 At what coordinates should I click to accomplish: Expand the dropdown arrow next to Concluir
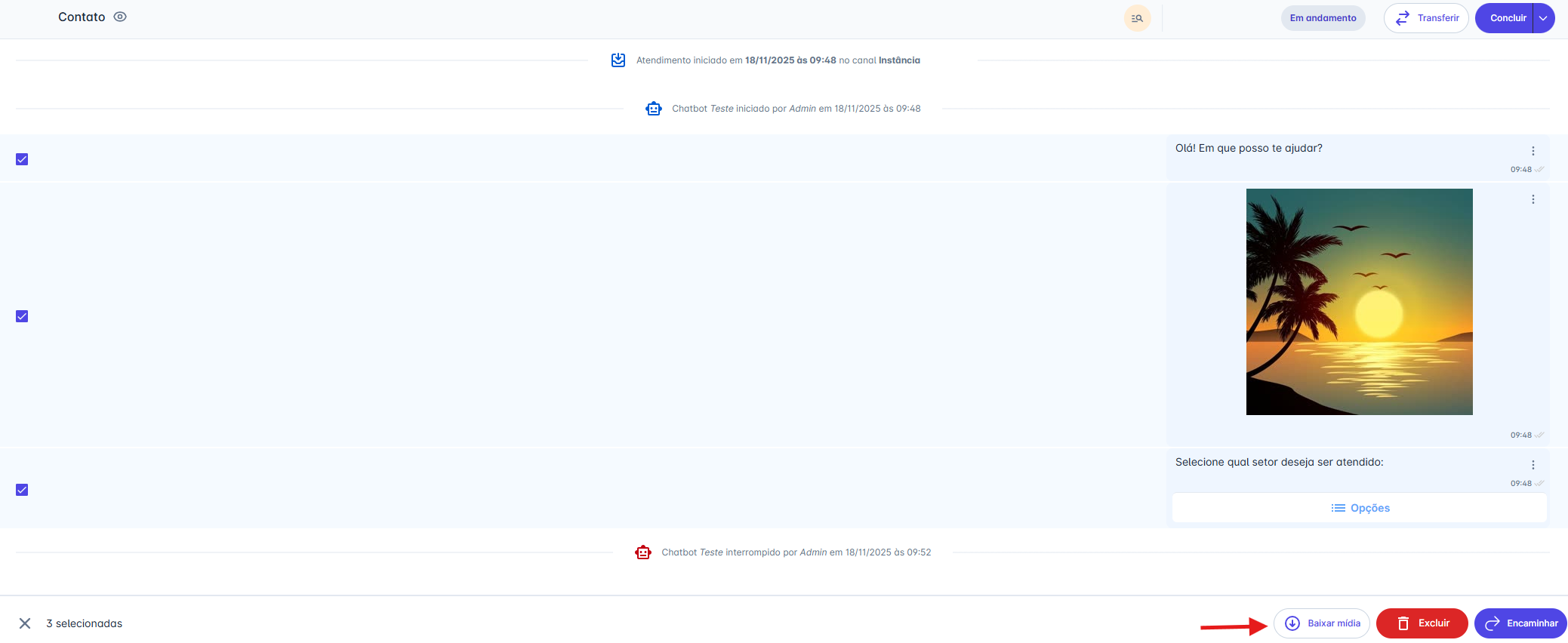[x=1543, y=18]
